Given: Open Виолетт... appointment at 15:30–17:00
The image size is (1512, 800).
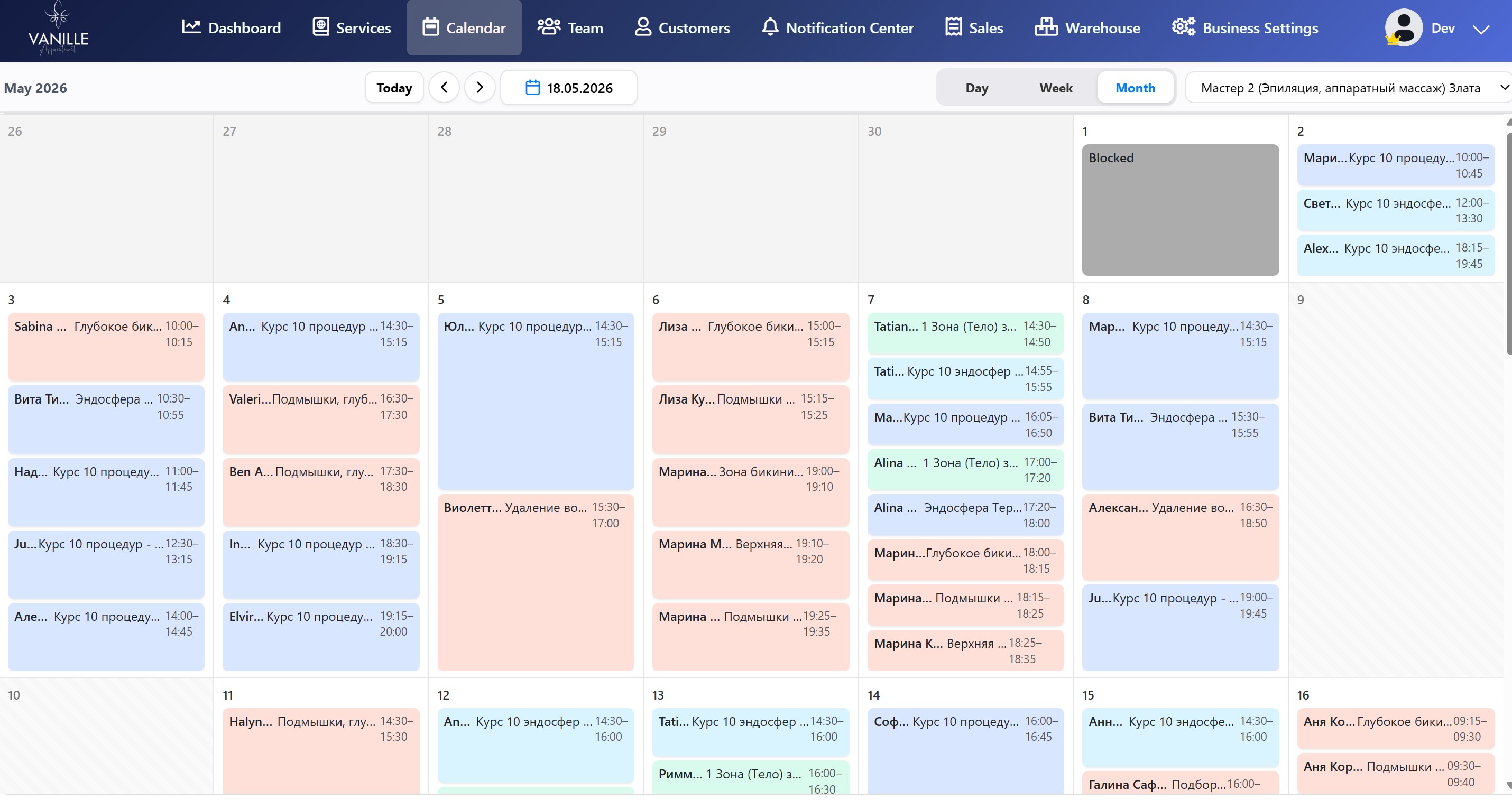Looking at the screenshot, I should (536, 582).
